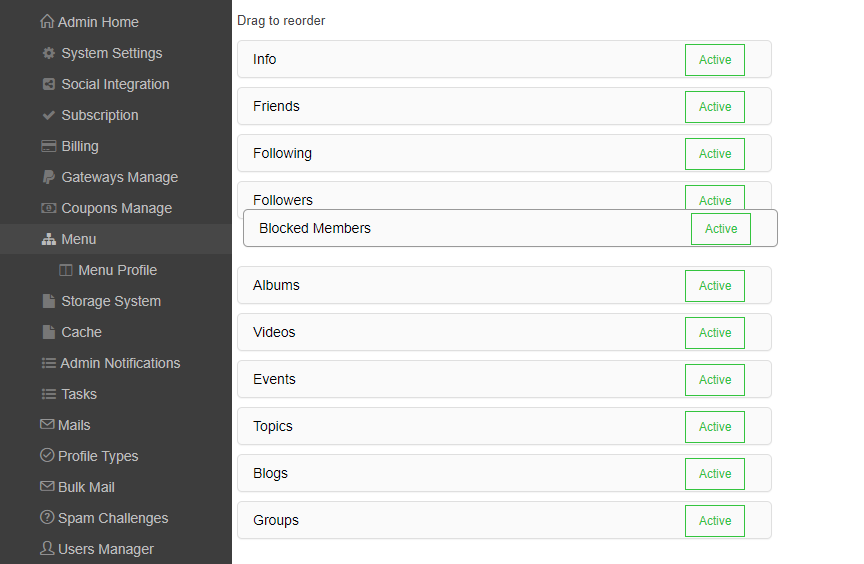Screen dimensions: 864x564
Task: Open Admin Notifications page
Action: point(111,363)
